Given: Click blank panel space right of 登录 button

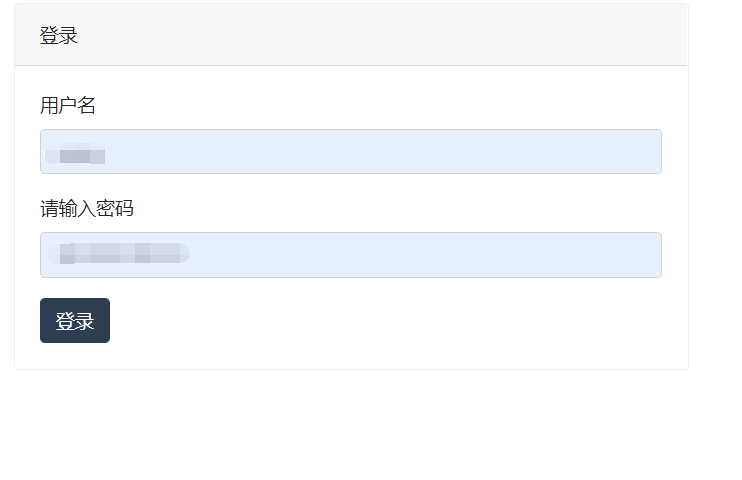Looking at the screenshot, I should click(400, 321).
